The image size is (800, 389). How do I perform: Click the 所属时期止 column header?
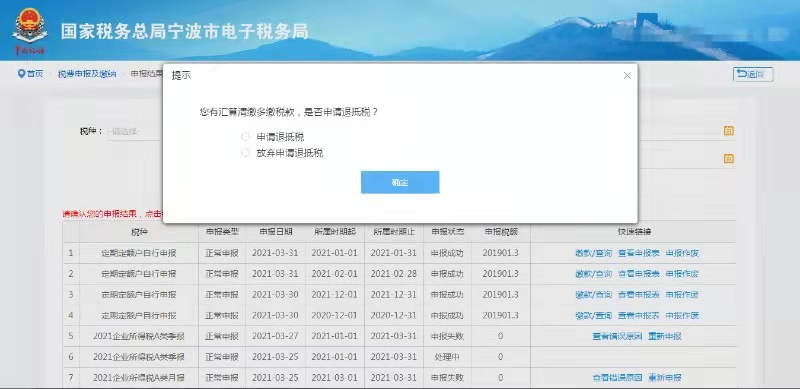click(394, 232)
